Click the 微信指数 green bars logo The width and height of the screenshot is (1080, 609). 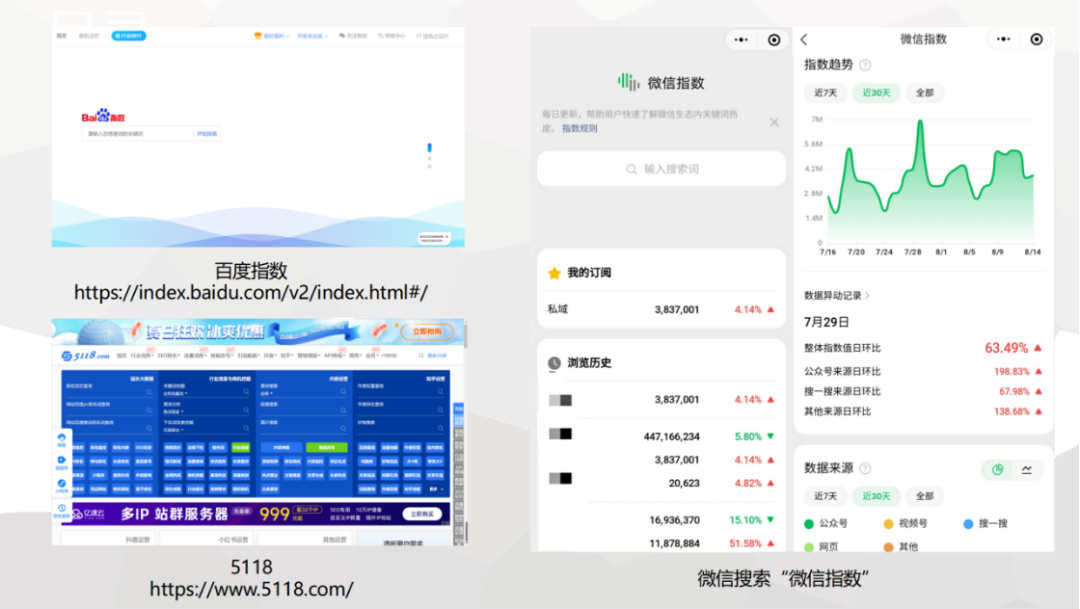coord(628,82)
